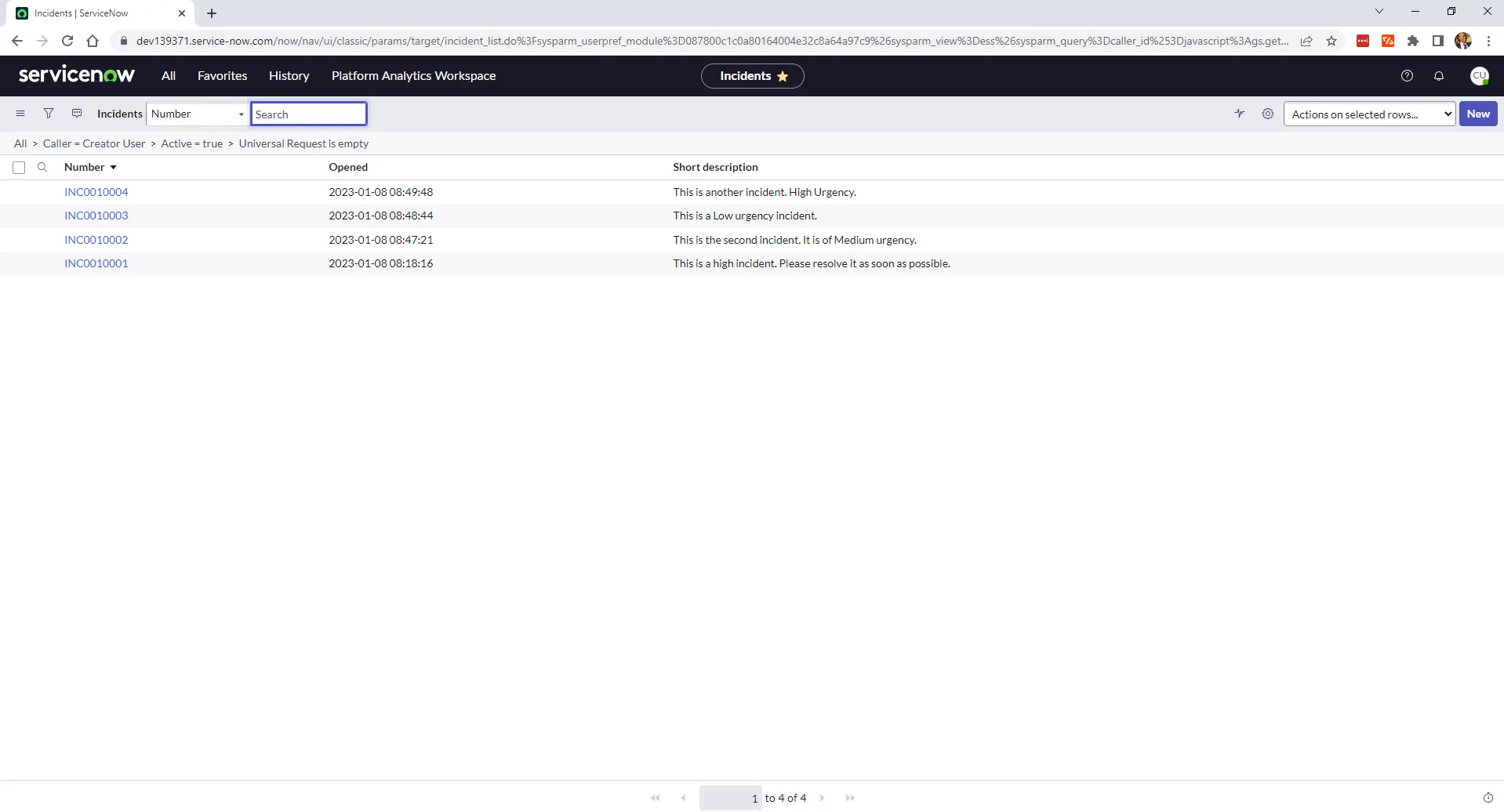Click the Opened column header
Screen dimensions: 1504x812
coord(348,167)
